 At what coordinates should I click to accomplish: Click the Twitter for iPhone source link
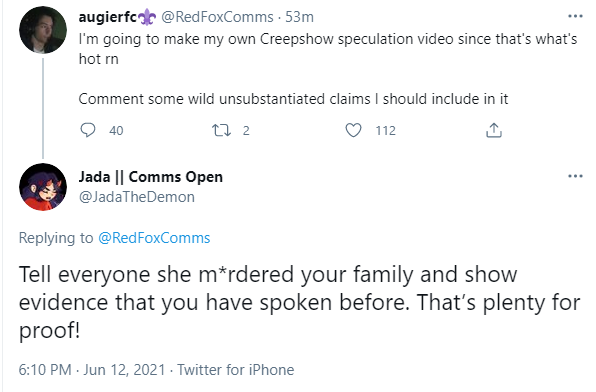click(236, 370)
